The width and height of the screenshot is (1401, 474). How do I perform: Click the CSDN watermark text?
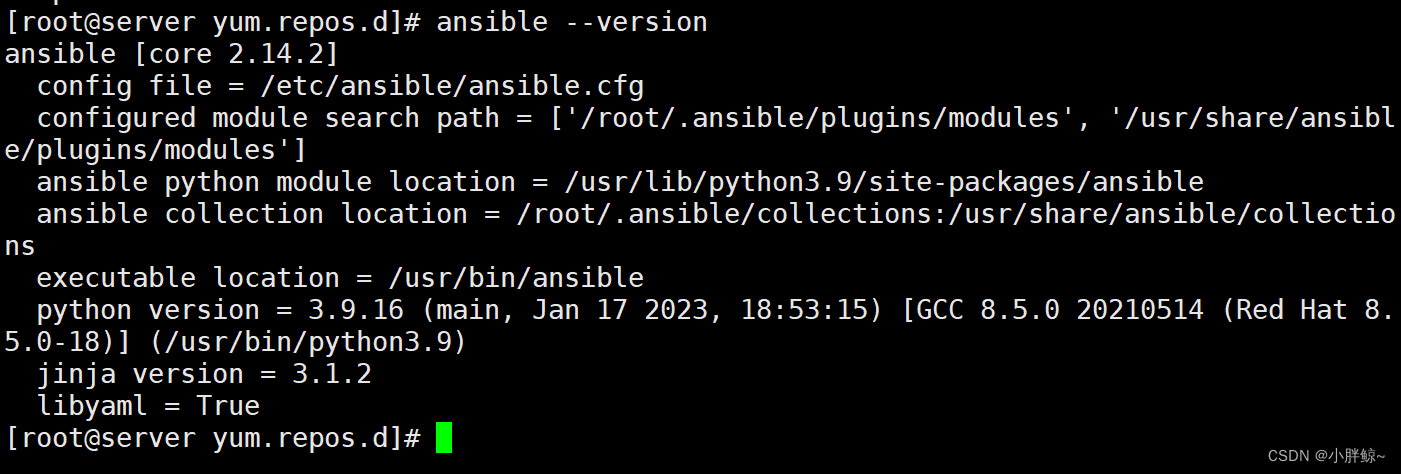pyautogui.click(x=1326, y=456)
